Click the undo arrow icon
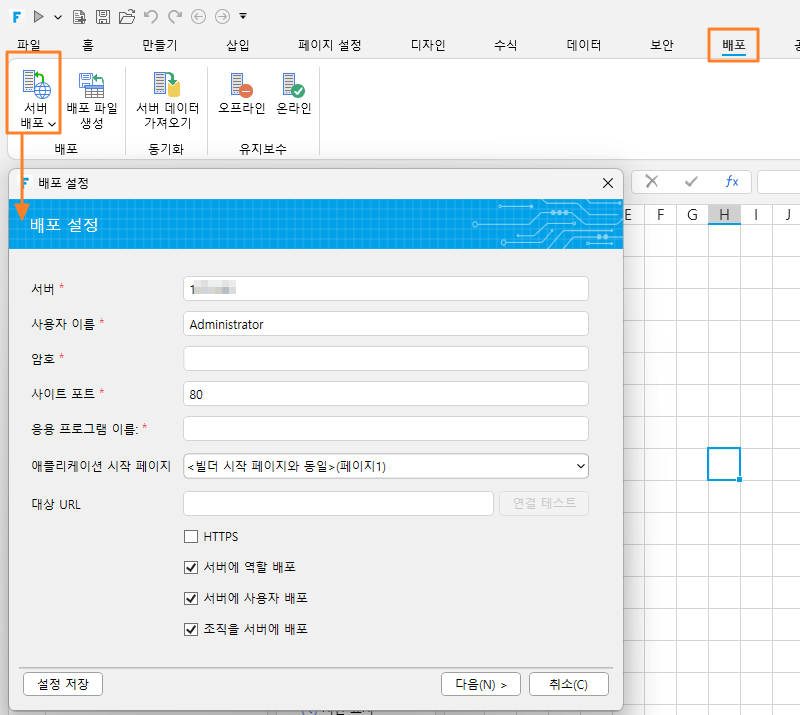800x715 pixels. pyautogui.click(x=151, y=17)
